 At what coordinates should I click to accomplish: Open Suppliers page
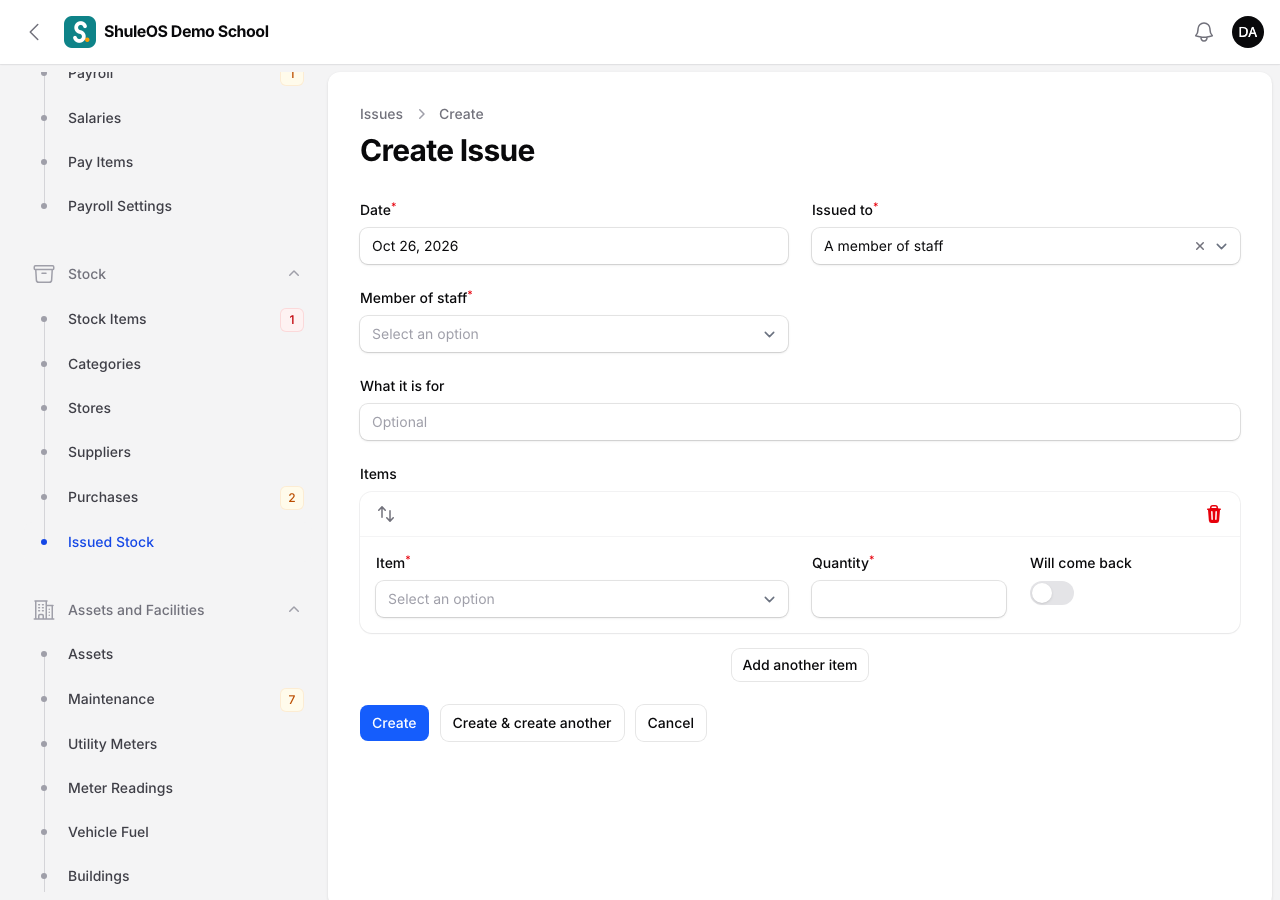[99, 452]
